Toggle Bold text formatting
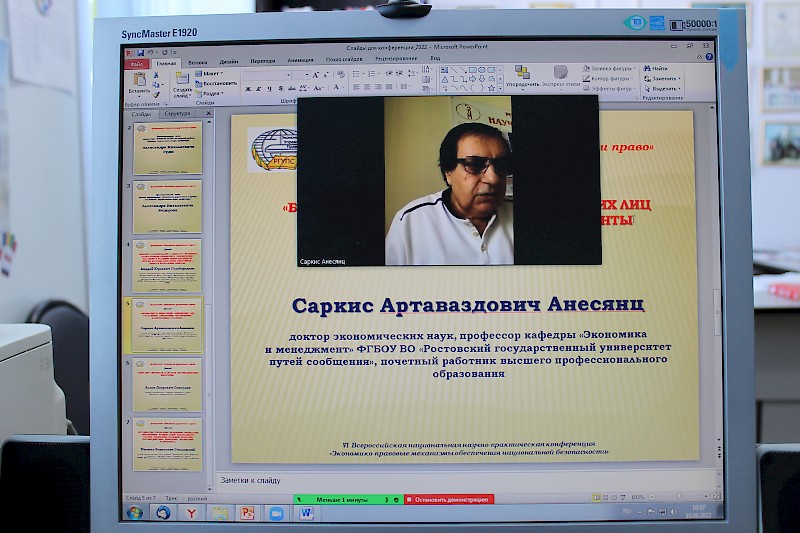The image size is (800, 533). (x=246, y=88)
